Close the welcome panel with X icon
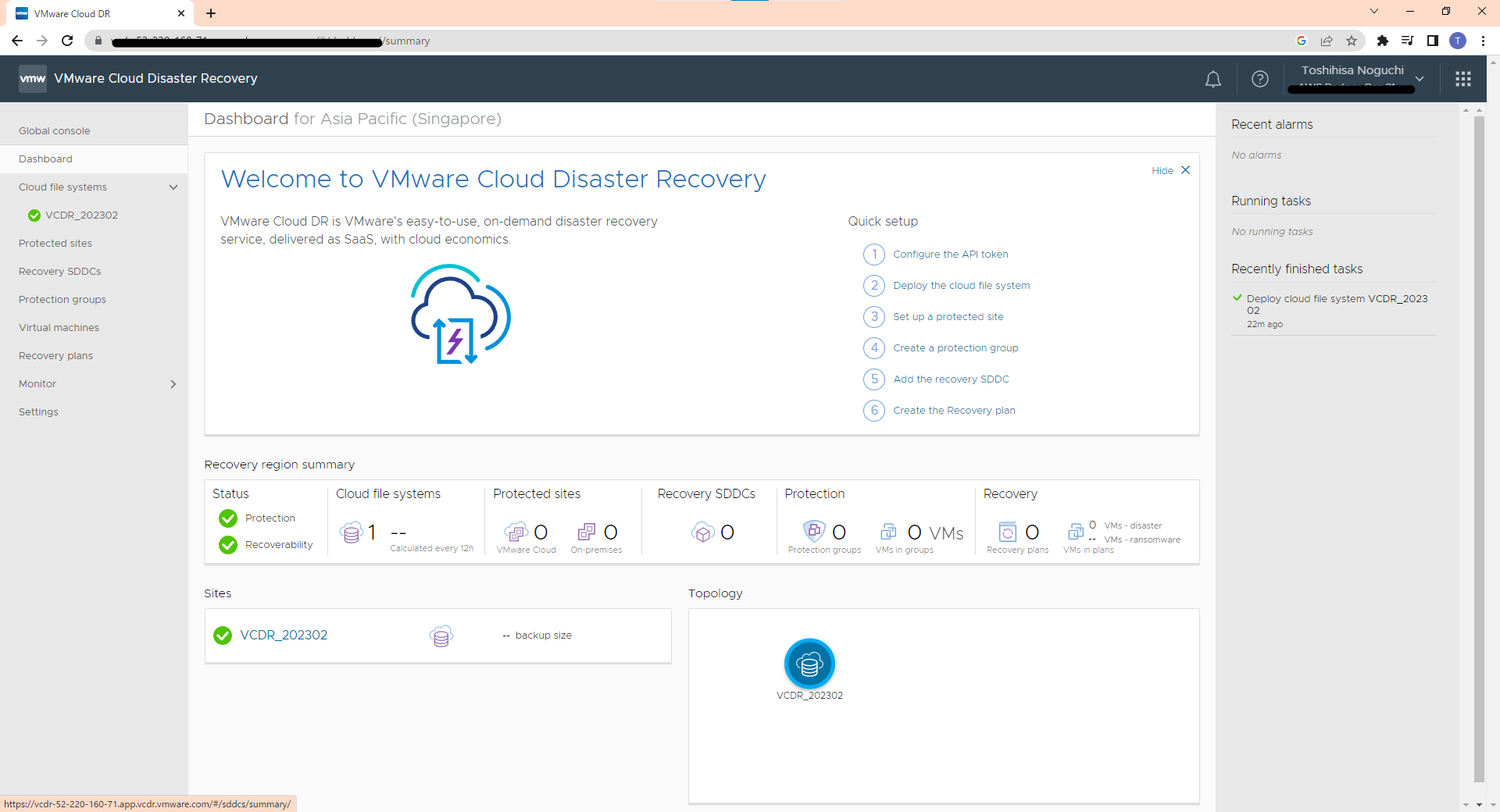The width and height of the screenshot is (1500, 812). pyautogui.click(x=1185, y=170)
